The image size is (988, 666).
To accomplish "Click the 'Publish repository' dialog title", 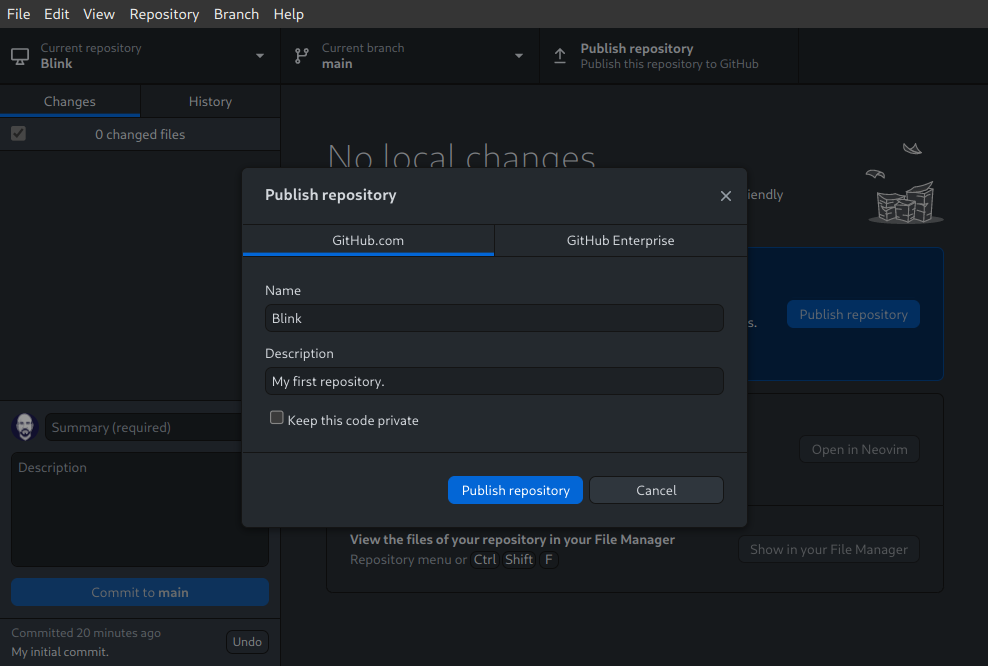I will tap(331, 195).
